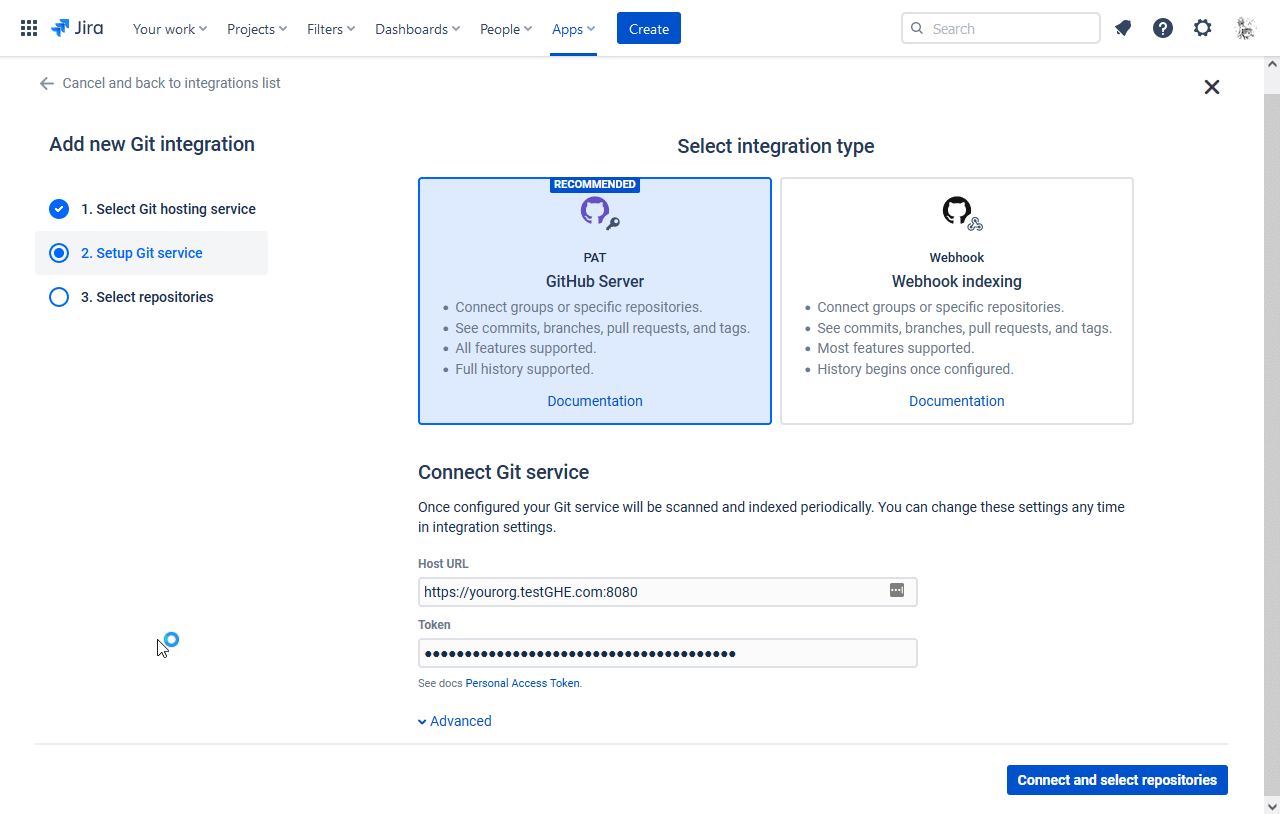Click the Host URL input field

click(667, 592)
